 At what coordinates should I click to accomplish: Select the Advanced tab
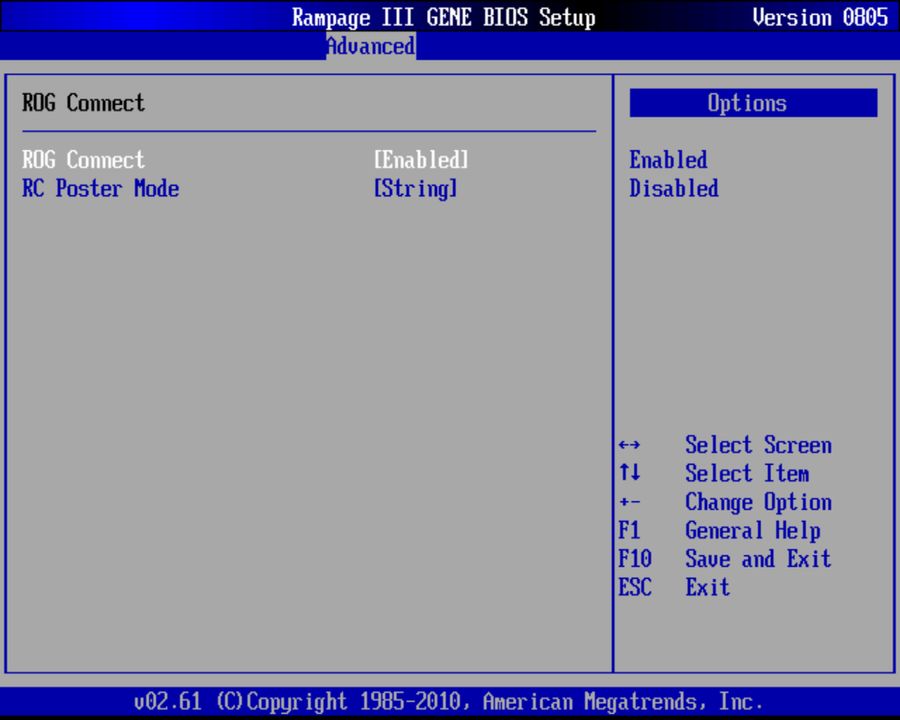pyautogui.click(x=371, y=46)
